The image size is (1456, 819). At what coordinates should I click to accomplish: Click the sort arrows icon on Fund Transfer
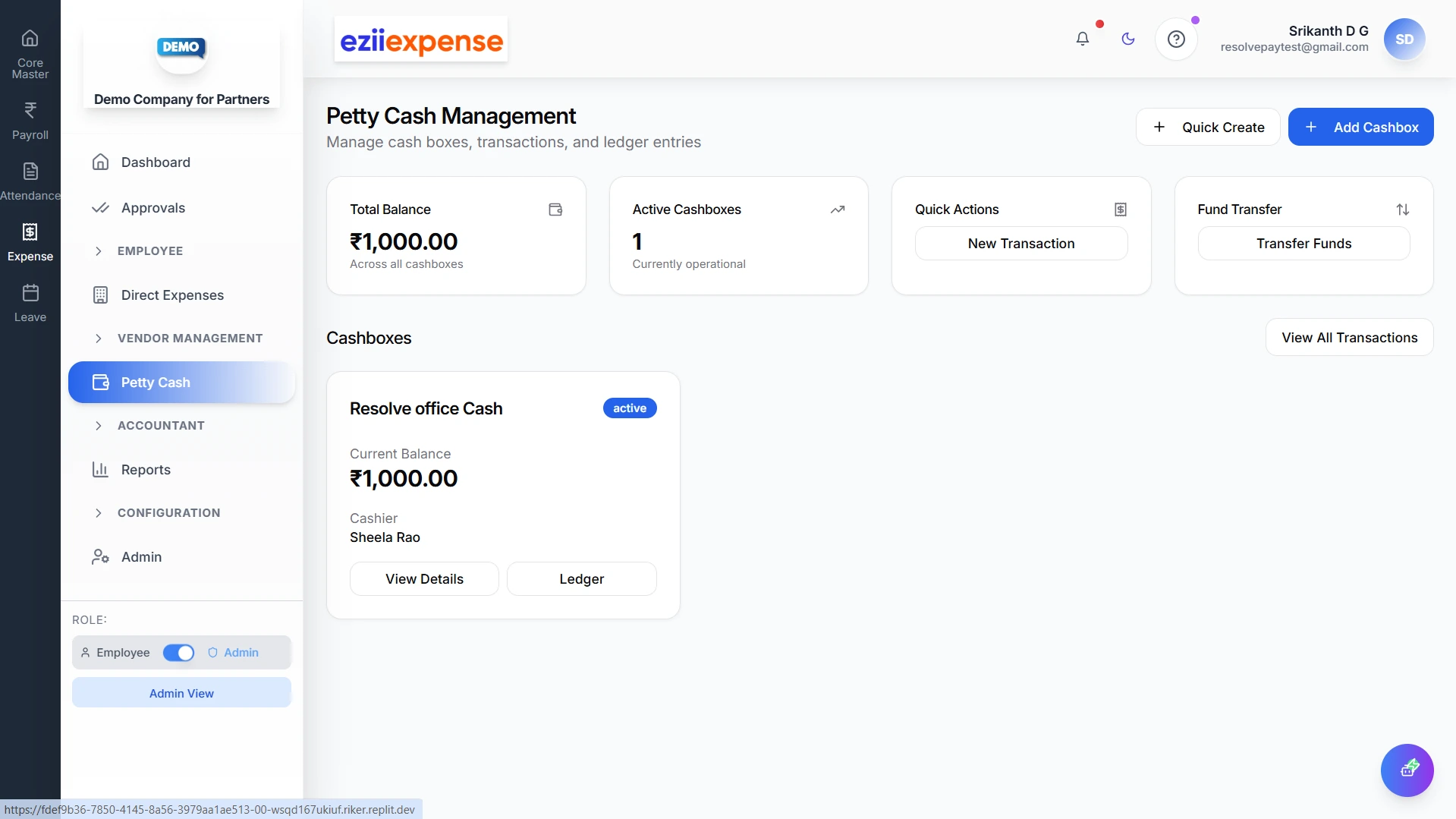coord(1402,209)
